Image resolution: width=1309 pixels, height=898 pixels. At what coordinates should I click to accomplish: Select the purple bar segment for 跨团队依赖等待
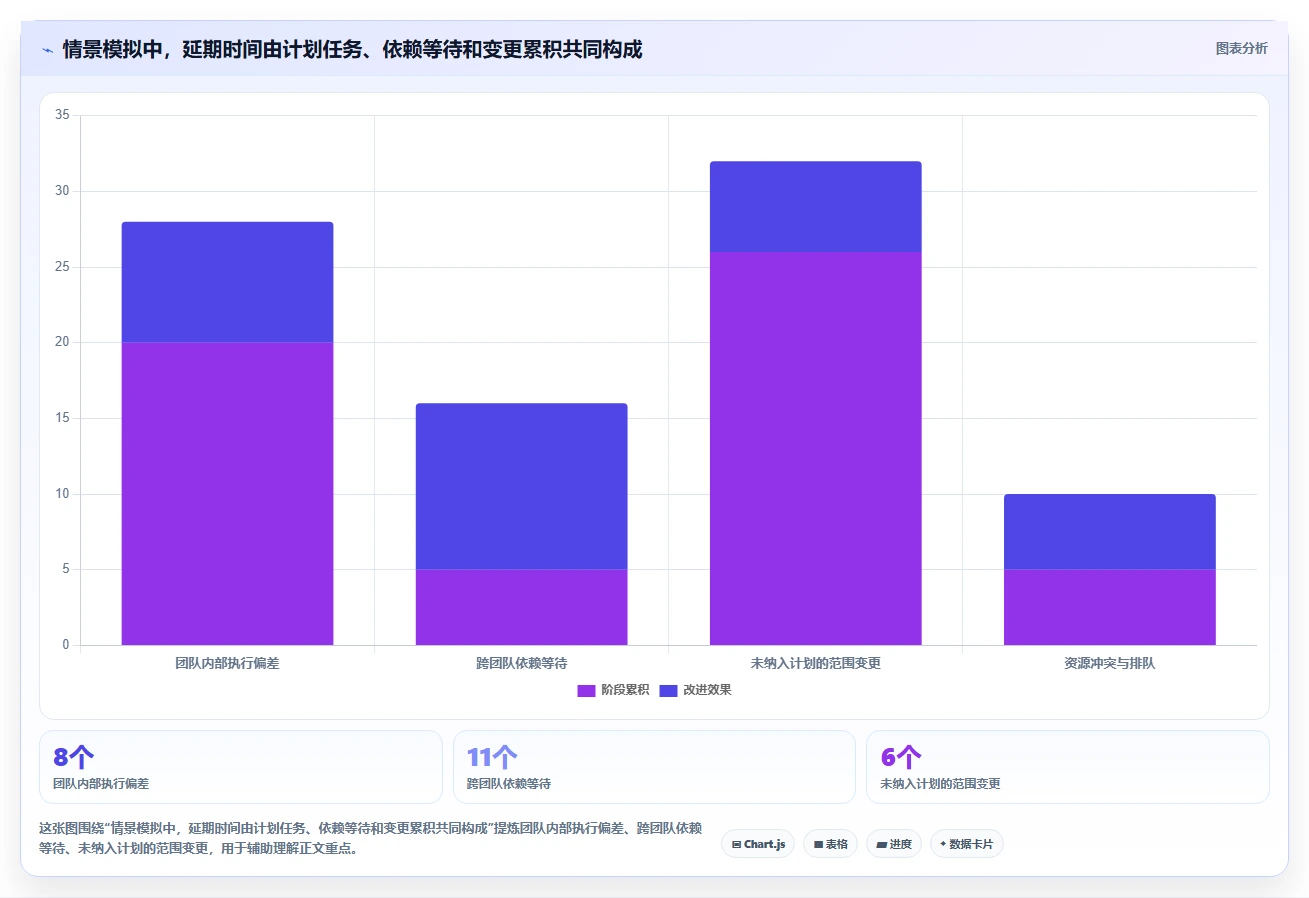[521, 607]
